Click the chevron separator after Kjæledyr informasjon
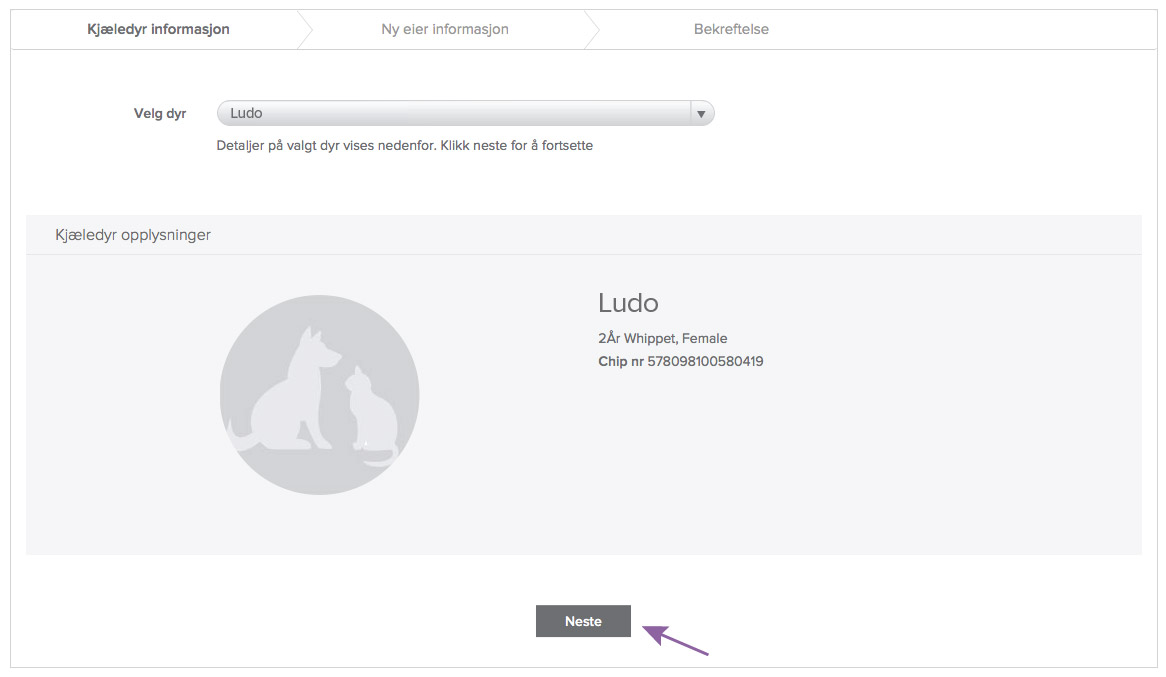This screenshot has width=1166, height=677. point(306,30)
